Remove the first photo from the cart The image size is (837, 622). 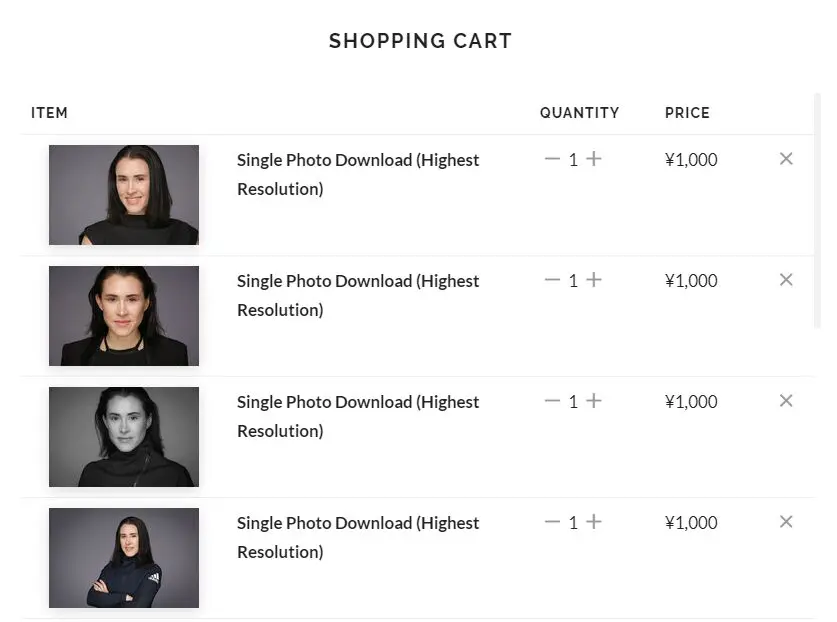point(786,158)
